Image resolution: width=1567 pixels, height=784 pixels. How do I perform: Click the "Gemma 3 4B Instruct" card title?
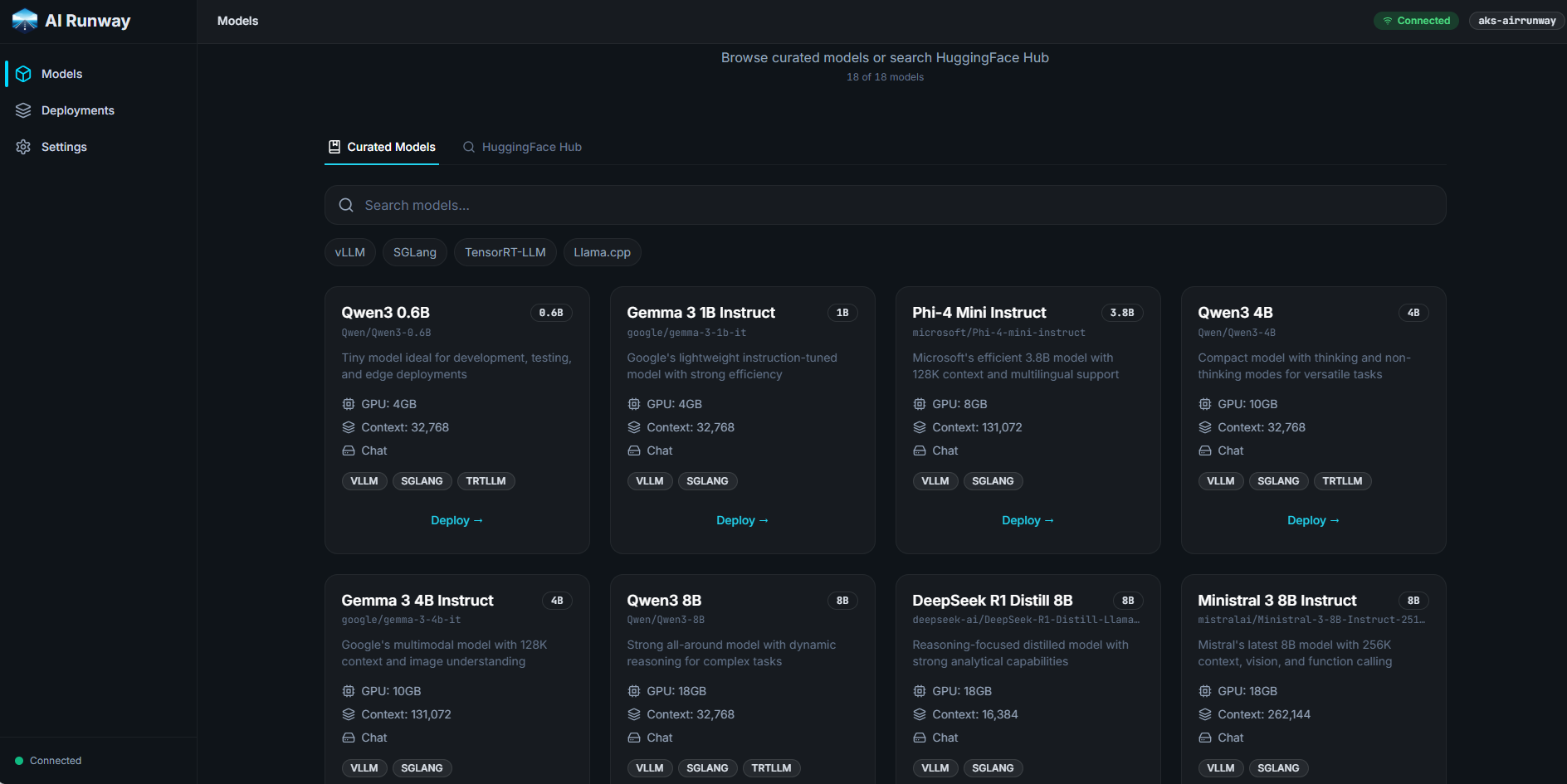click(x=417, y=601)
